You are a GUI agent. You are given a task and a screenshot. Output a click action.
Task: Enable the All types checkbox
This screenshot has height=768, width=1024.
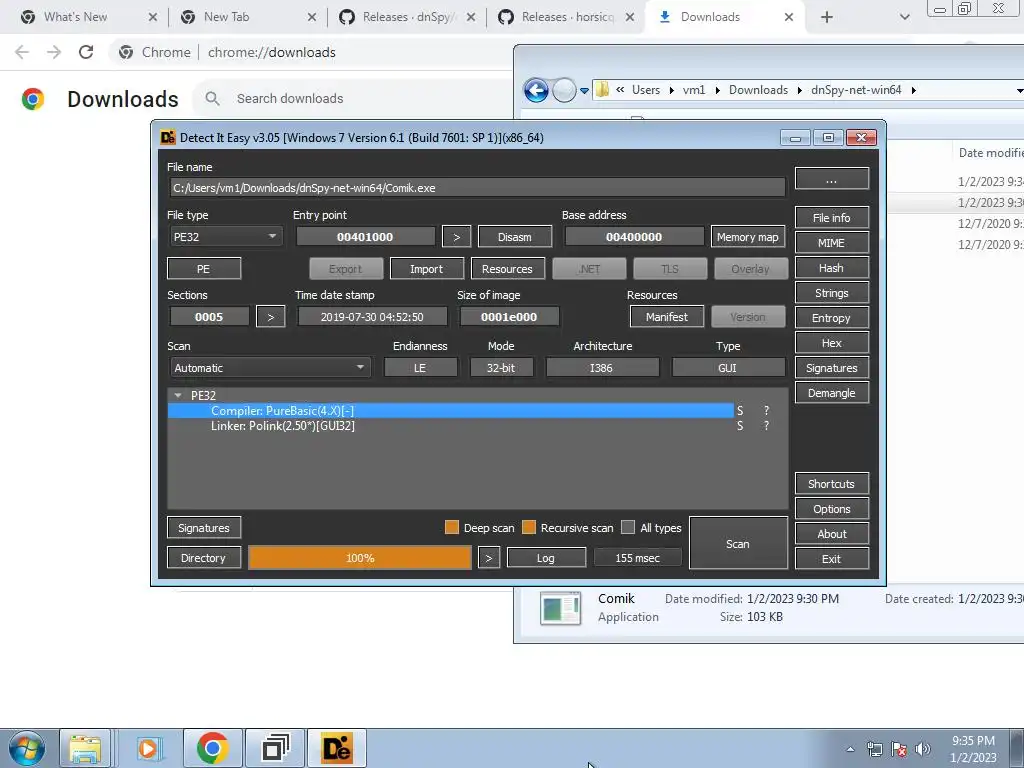coord(628,528)
